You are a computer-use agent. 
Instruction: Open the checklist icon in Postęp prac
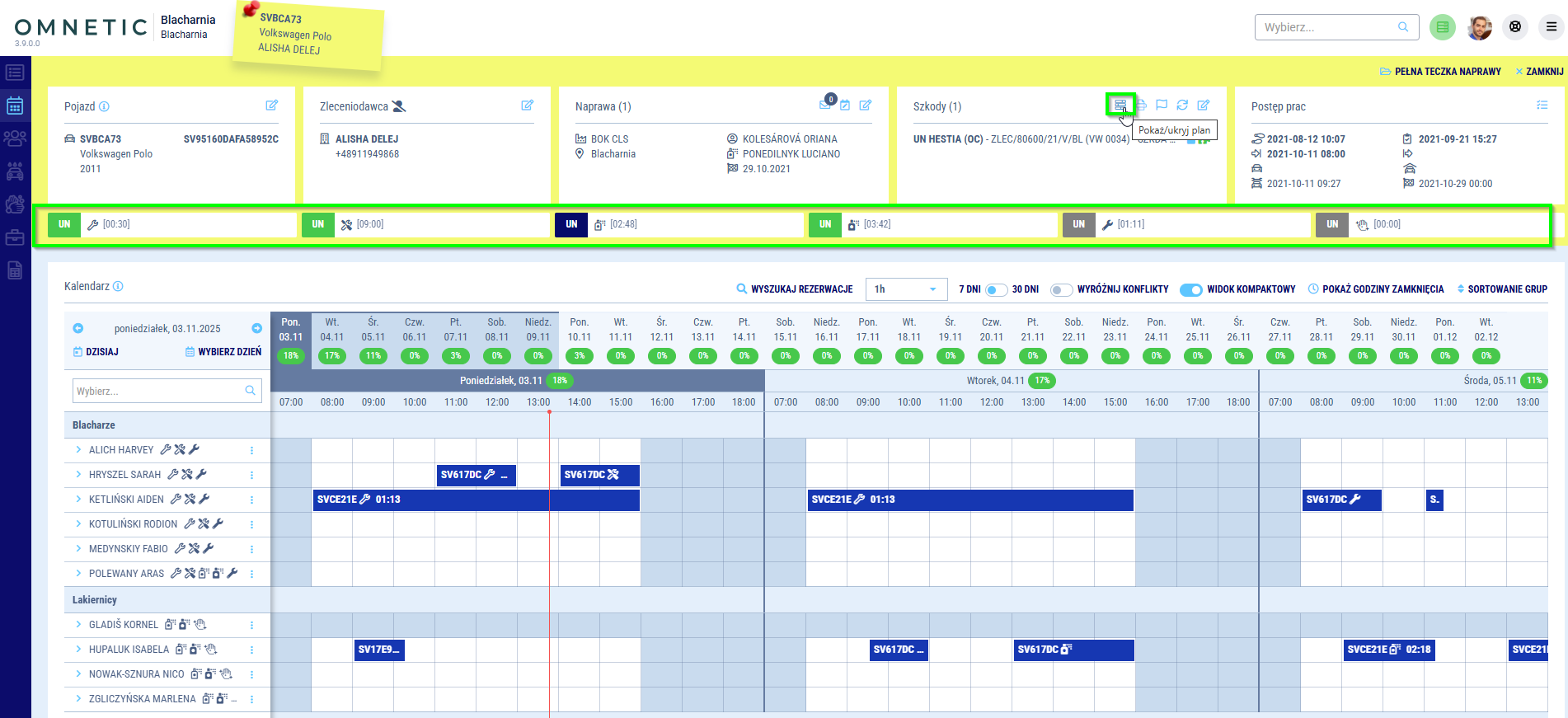pos(1542,106)
